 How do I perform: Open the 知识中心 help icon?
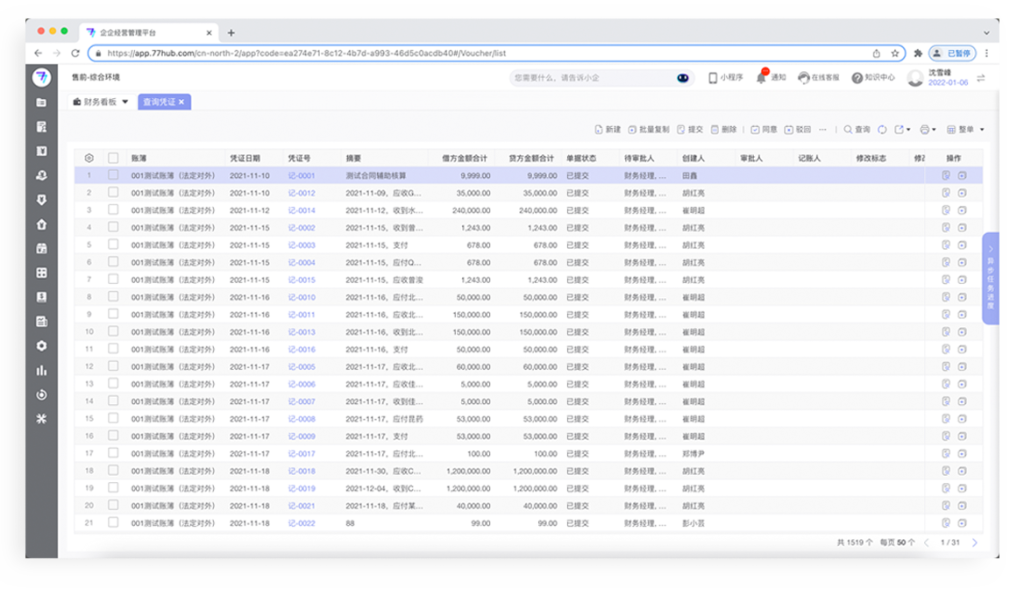tap(857, 78)
